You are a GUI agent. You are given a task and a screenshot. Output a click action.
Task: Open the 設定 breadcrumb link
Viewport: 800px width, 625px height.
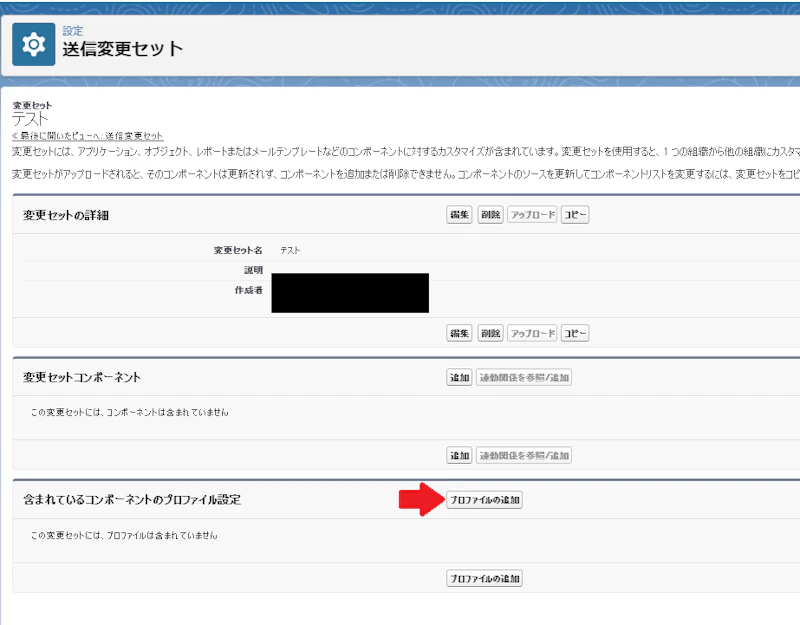(x=72, y=31)
